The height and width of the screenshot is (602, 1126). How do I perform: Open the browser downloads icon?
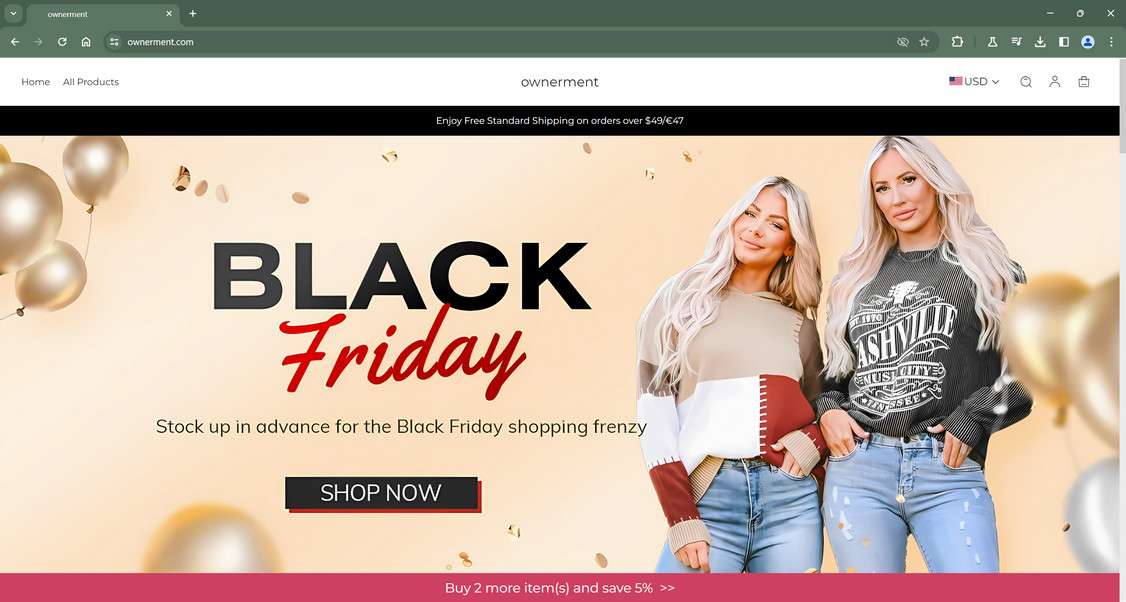pyautogui.click(x=1040, y=42)
